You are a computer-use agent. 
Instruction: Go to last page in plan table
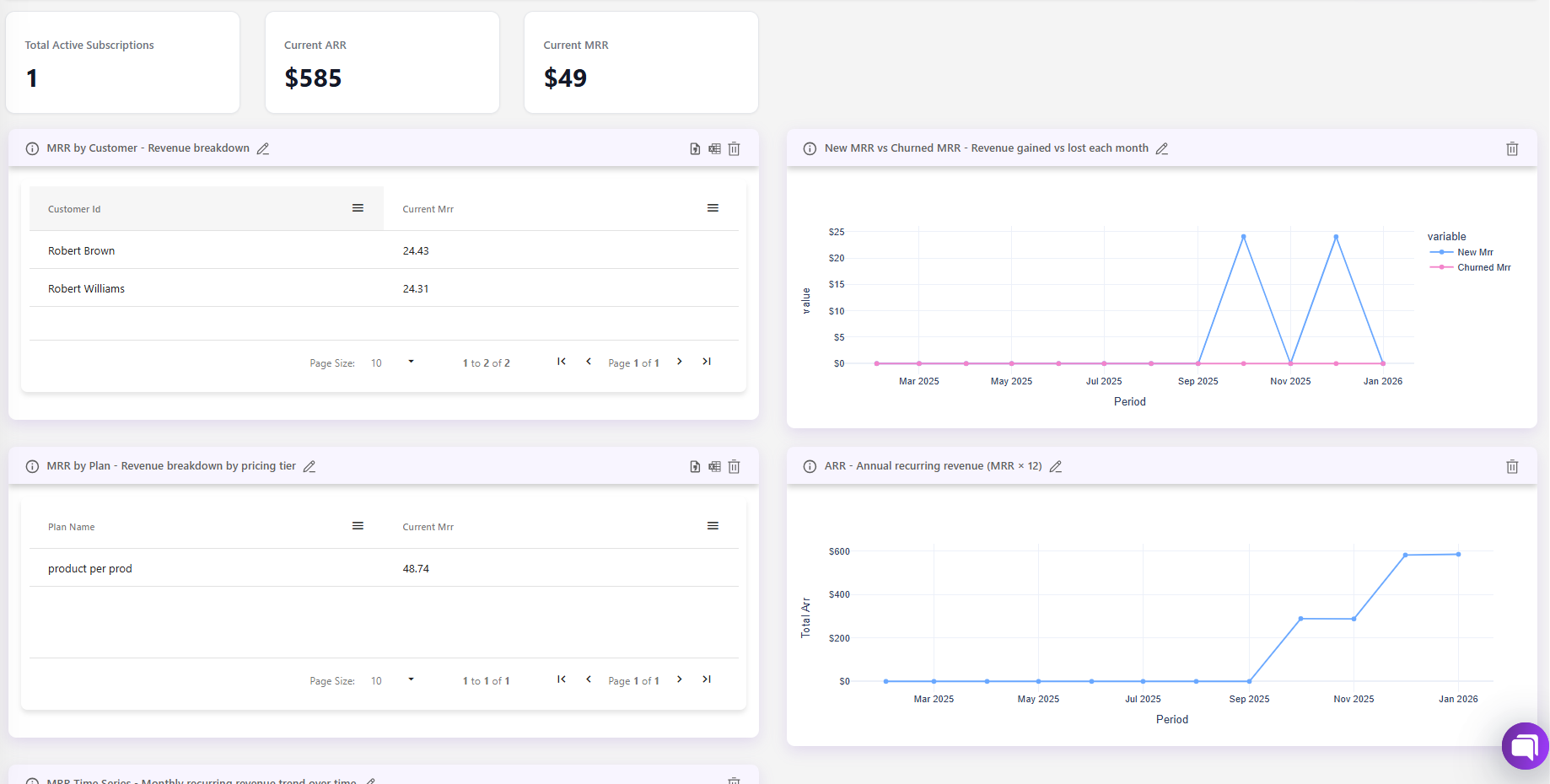tap(707, 679)
